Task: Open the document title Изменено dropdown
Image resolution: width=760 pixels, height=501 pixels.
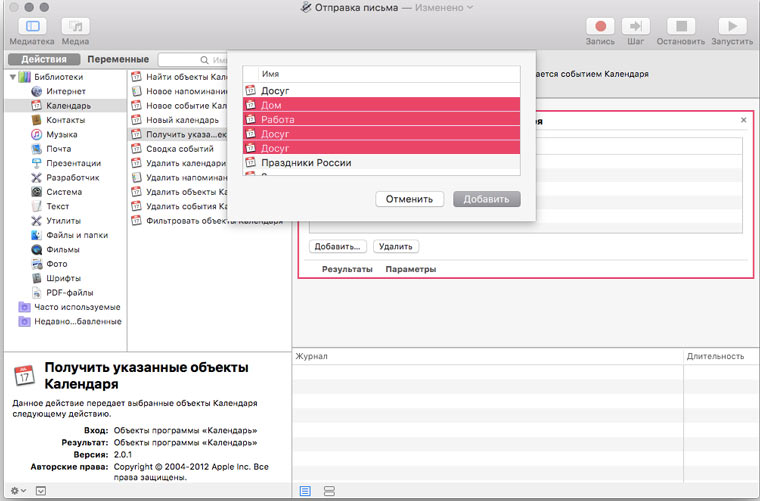Action: tap(470, 8)
